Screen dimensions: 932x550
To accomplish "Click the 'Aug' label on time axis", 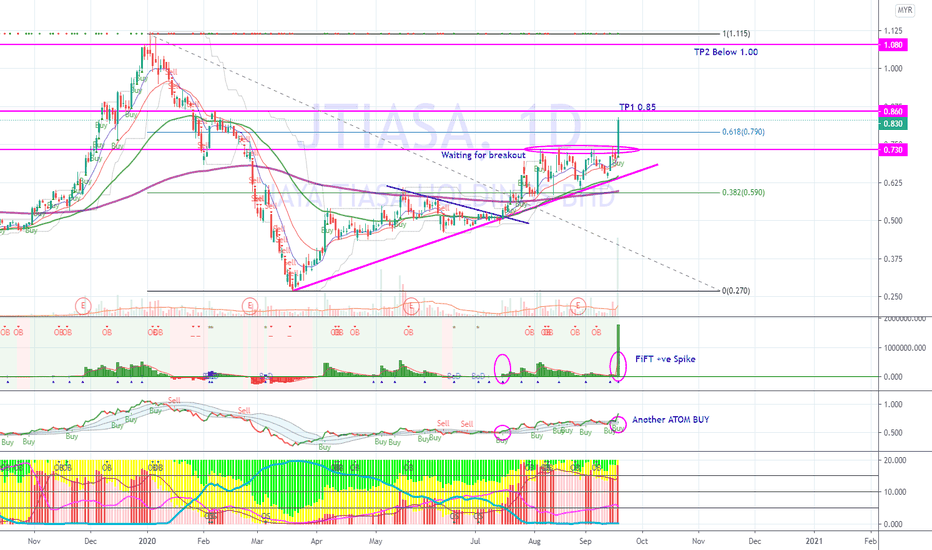I will pyautogui.click(x=534, y=541).
